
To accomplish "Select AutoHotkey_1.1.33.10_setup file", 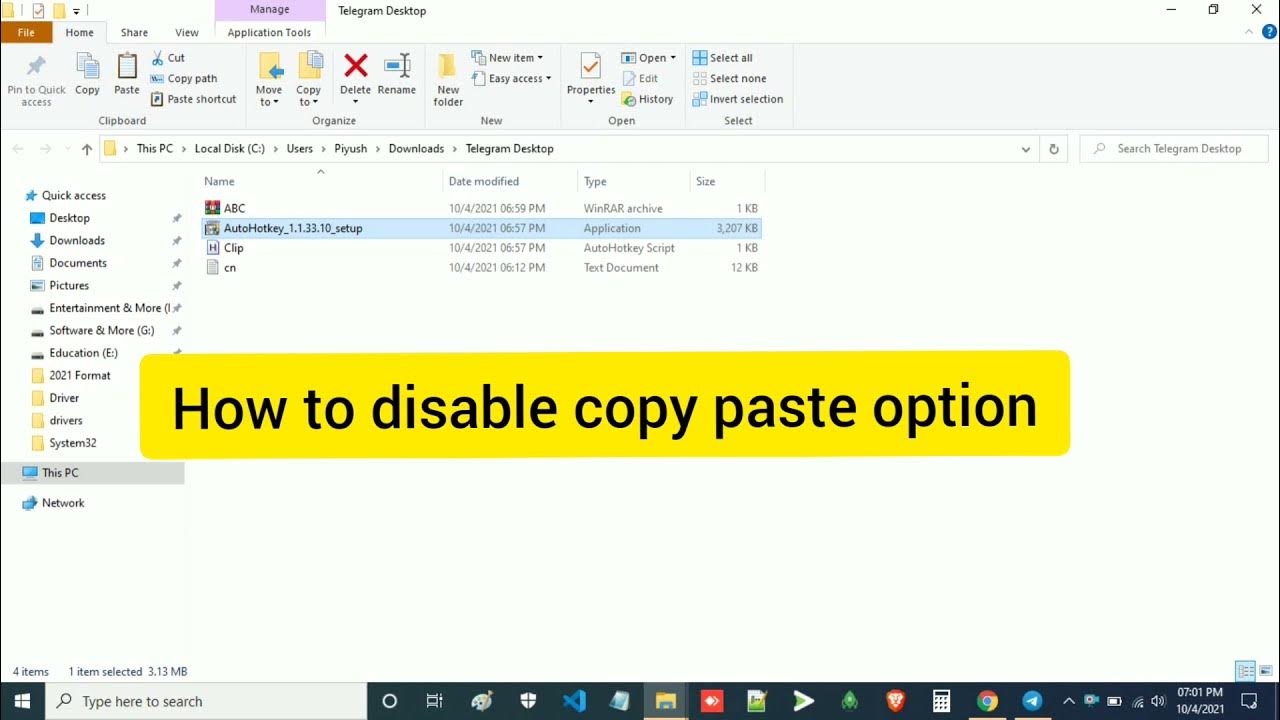I will (481, 228).
